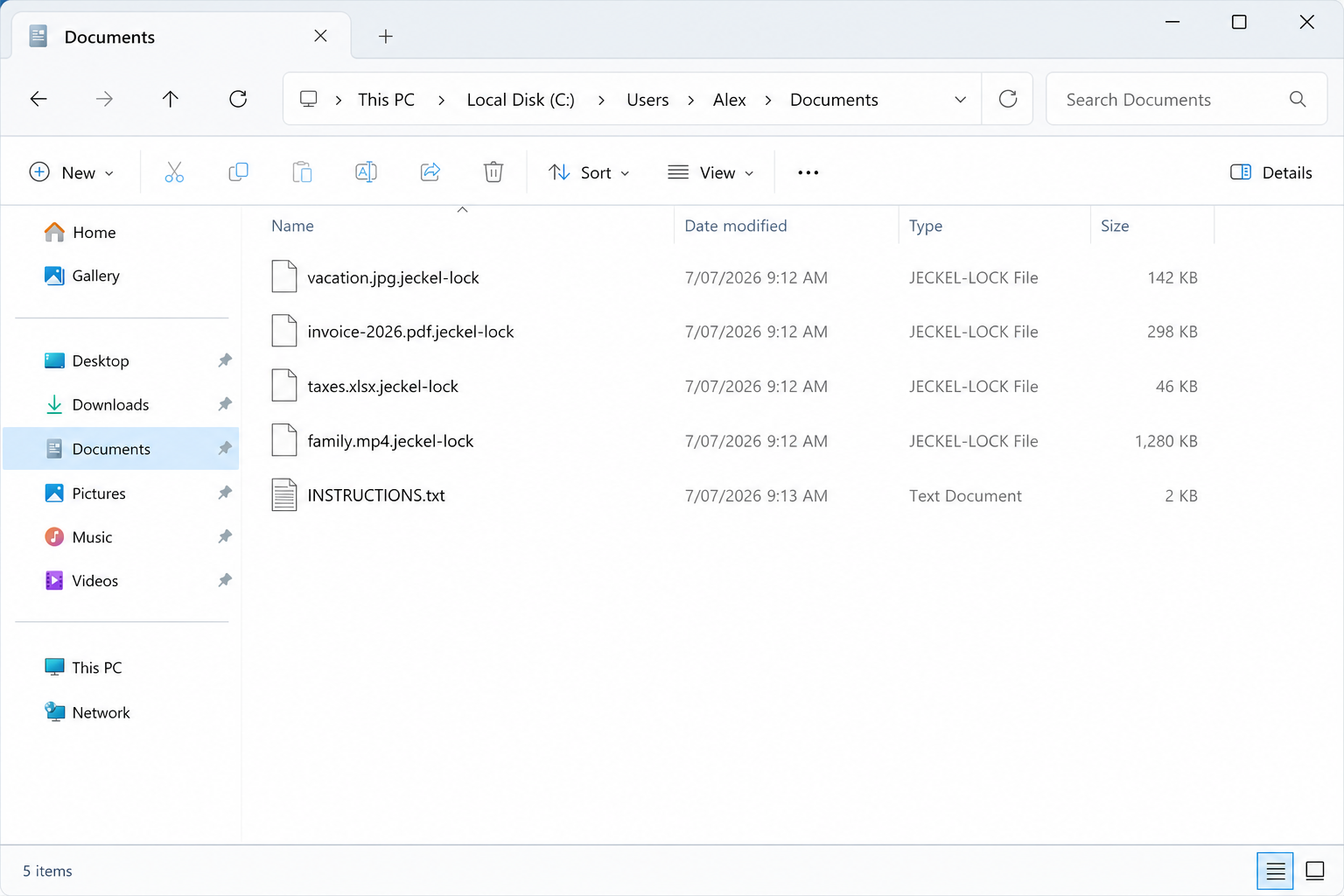Navigate to This PC breadcrumb
Viewport: 1344px width, 896px height.
tap(386, 100)
